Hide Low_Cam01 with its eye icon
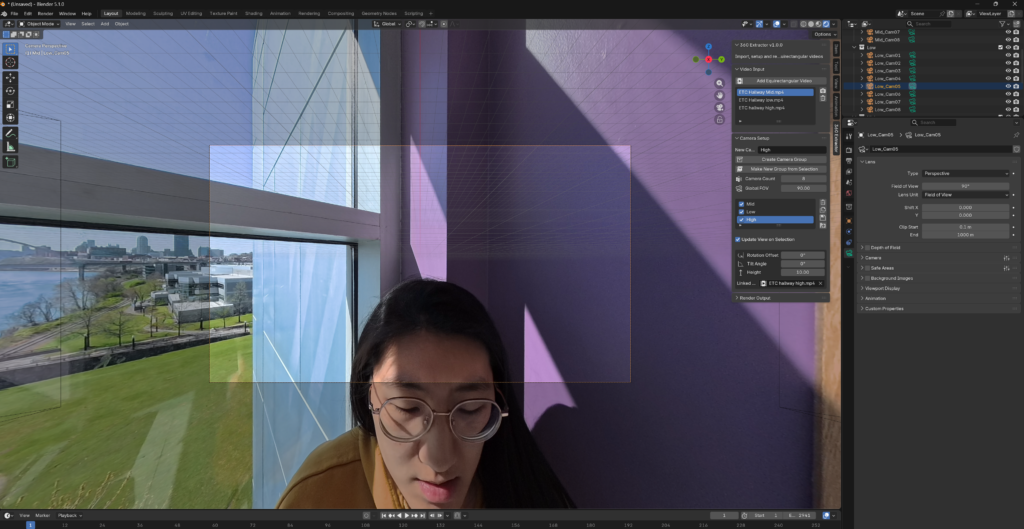1024x529 pixels. pos(1008,56)
